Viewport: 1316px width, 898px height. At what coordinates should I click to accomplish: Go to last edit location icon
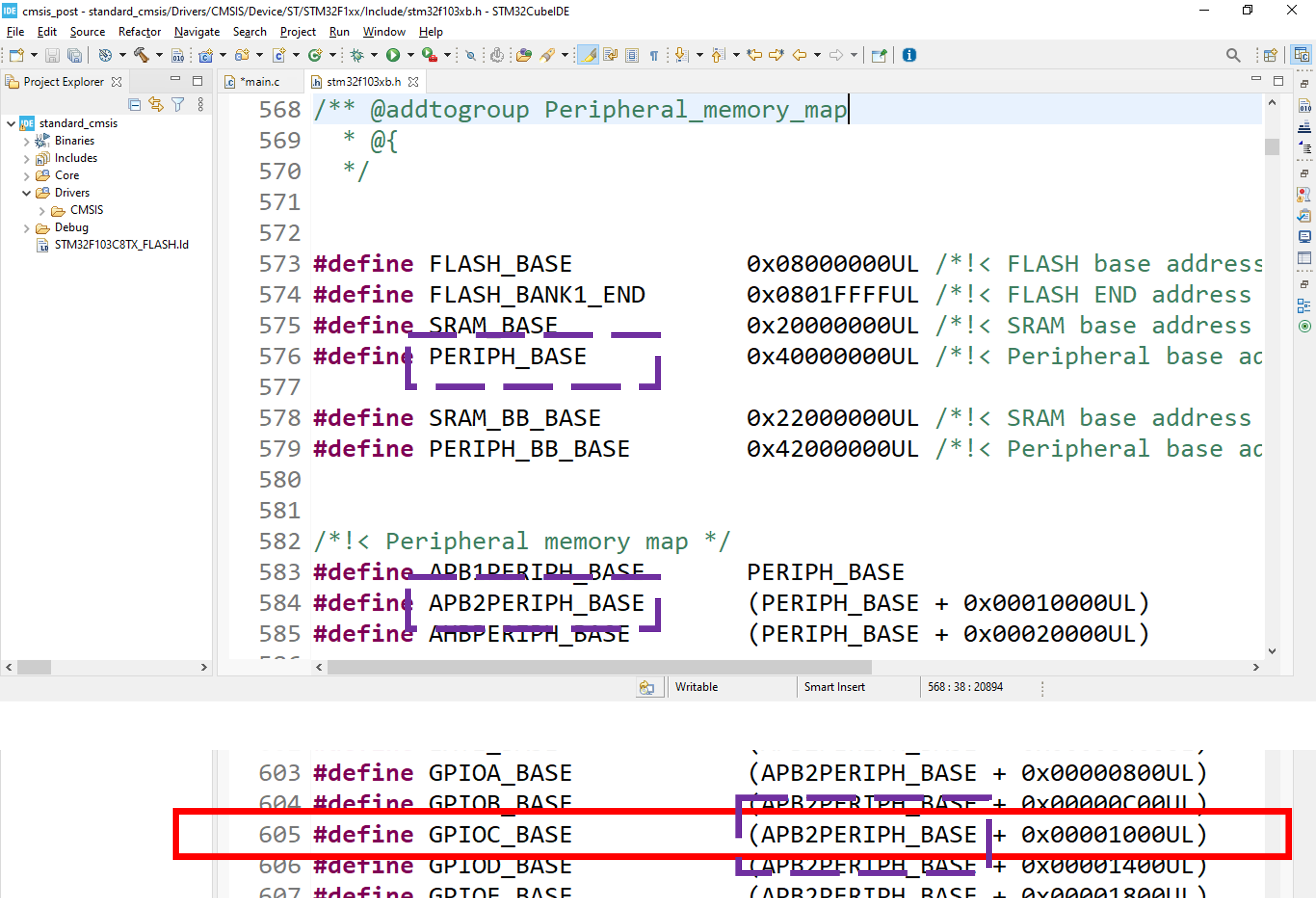(x=754, y=55)
